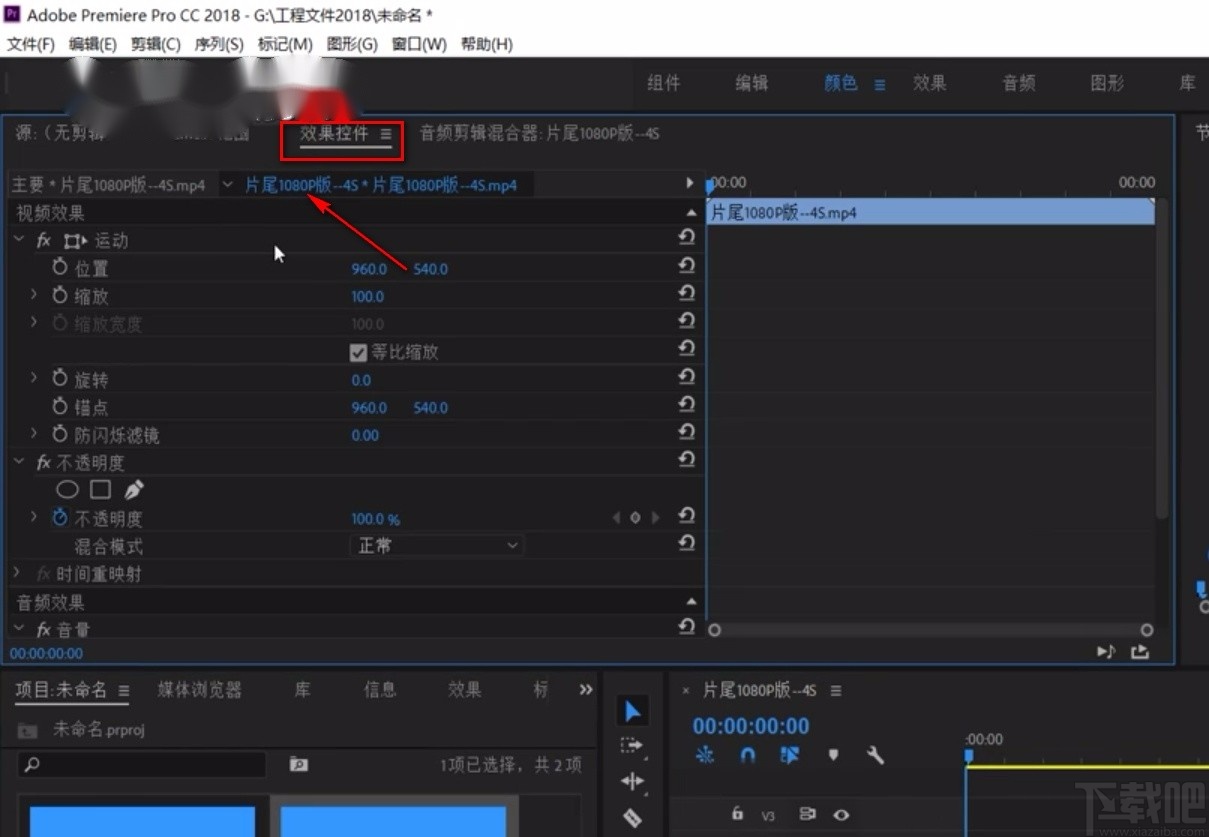Click play-audio-only icon in effect controls
The image size is (1209, 837).
click(x=1105, y=651)
